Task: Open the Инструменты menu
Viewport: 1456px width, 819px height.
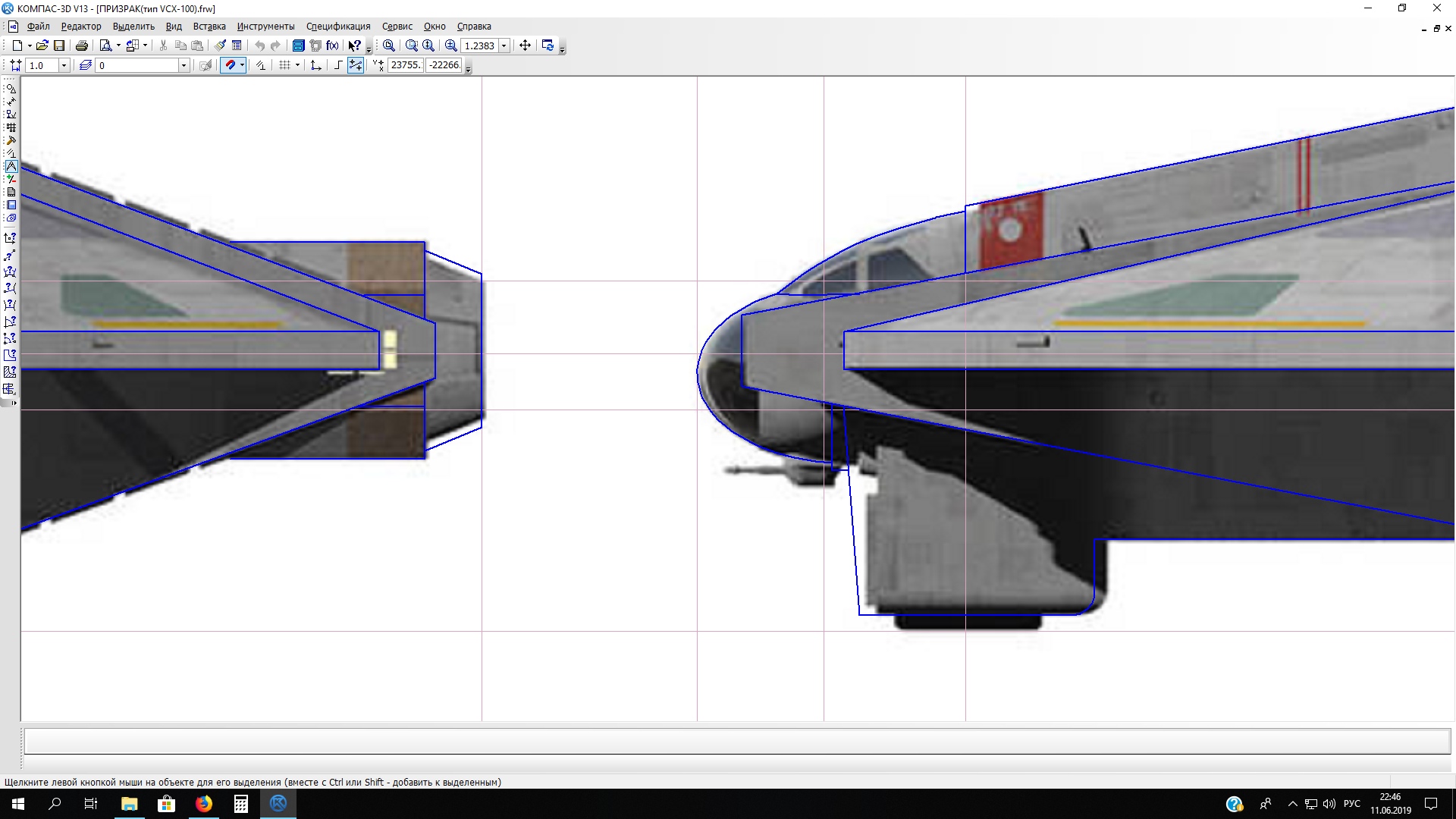Action: pos(265,27)
